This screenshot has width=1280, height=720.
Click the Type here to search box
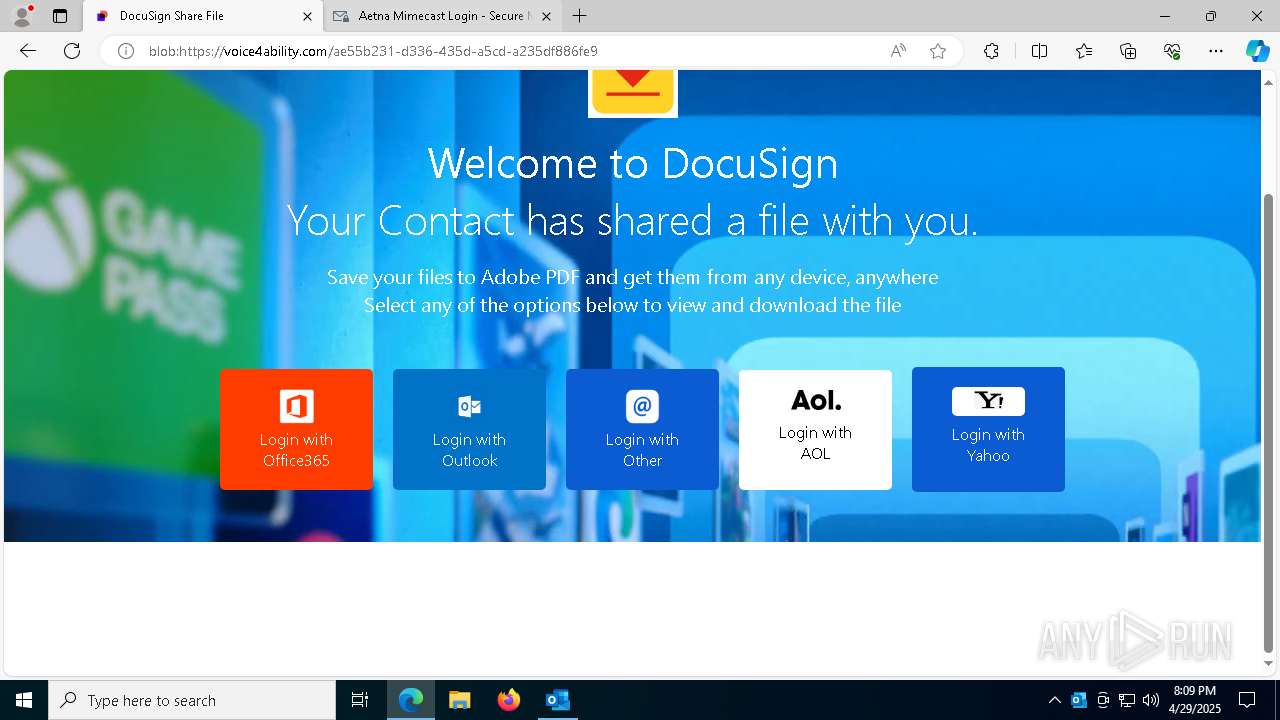click(x=192, y=700)
